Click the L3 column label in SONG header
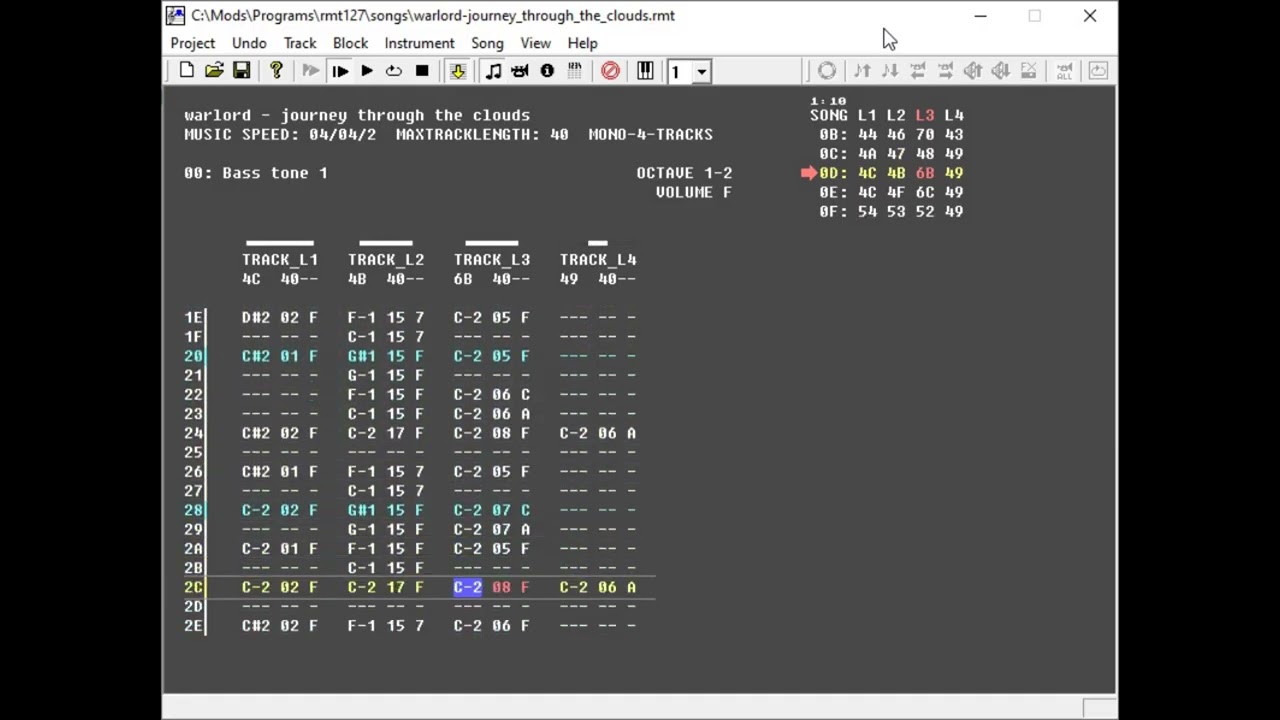Screen dimensions: 1280x720 point(925,115)
